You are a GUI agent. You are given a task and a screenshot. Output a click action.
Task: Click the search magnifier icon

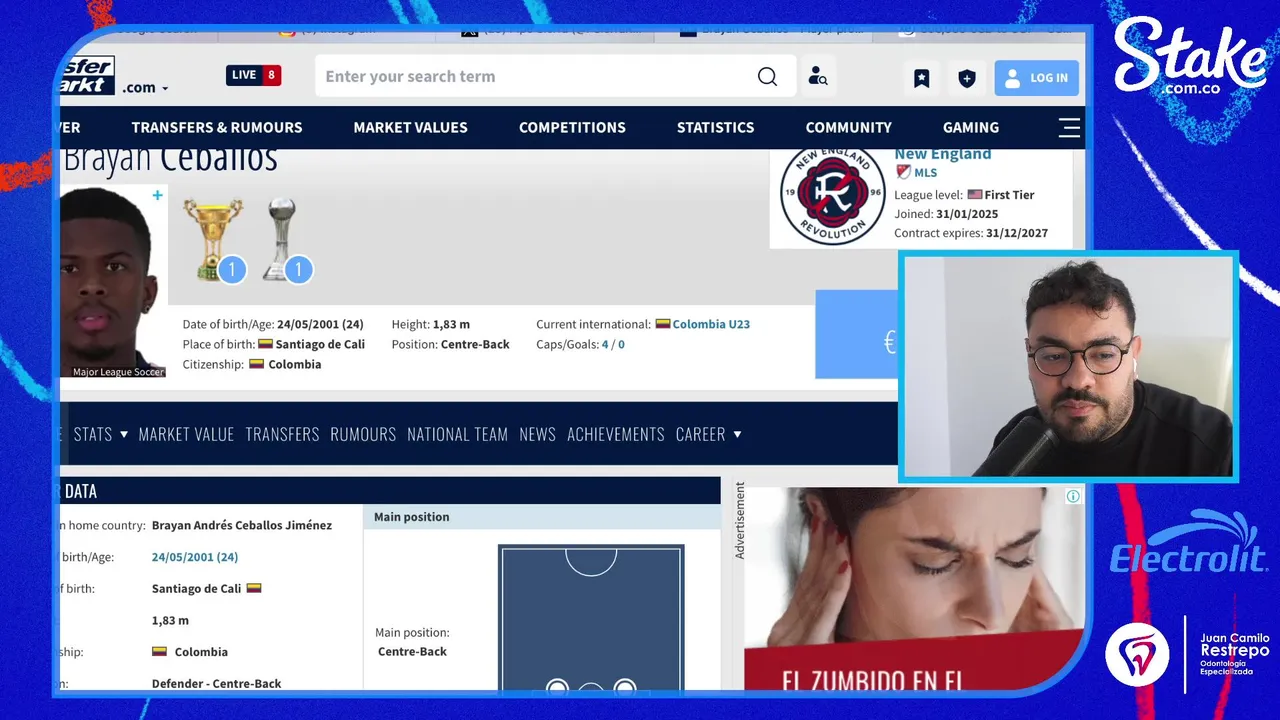click(767, 77)
